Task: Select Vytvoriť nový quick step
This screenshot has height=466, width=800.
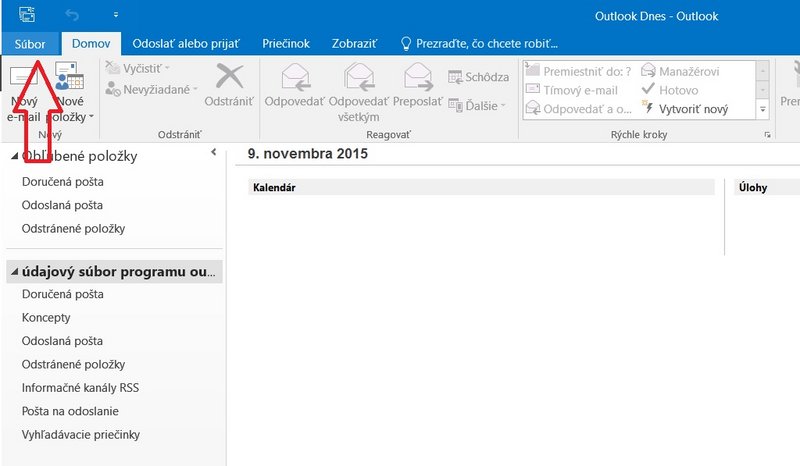Action: (x=684, y=109)
